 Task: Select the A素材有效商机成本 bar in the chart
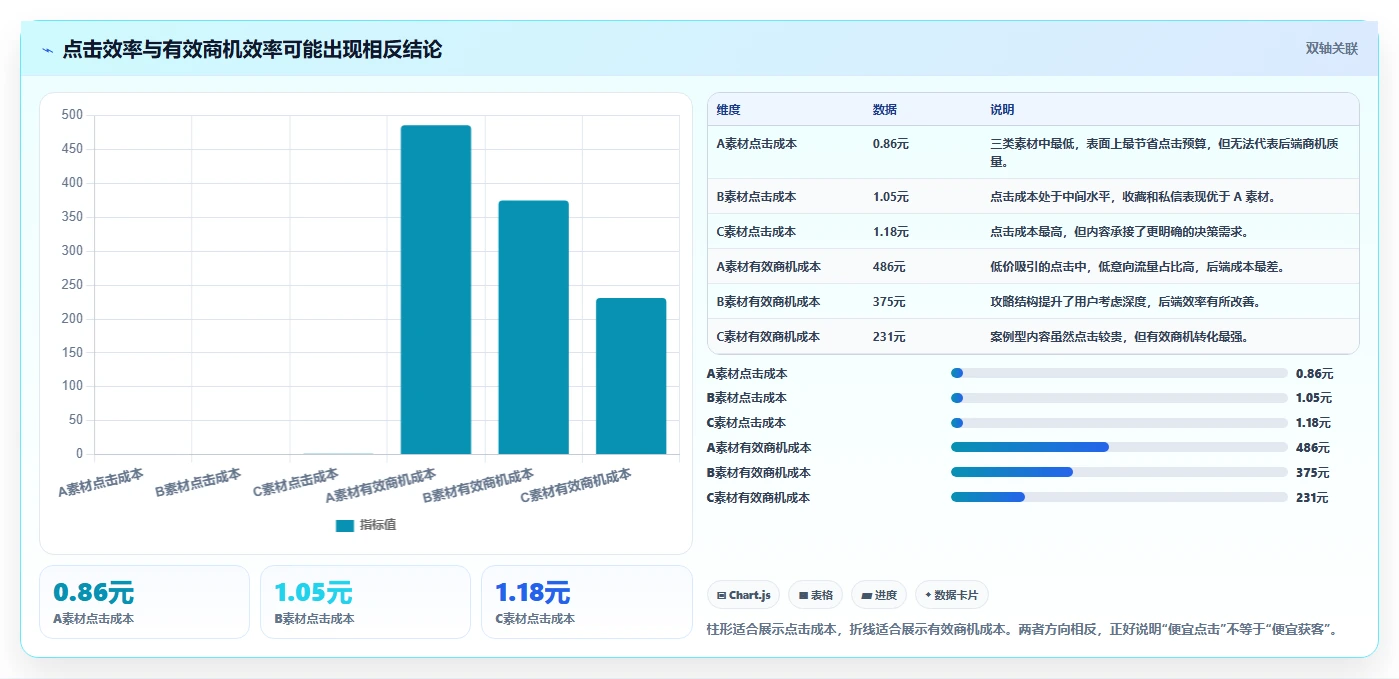click(436, 290)
